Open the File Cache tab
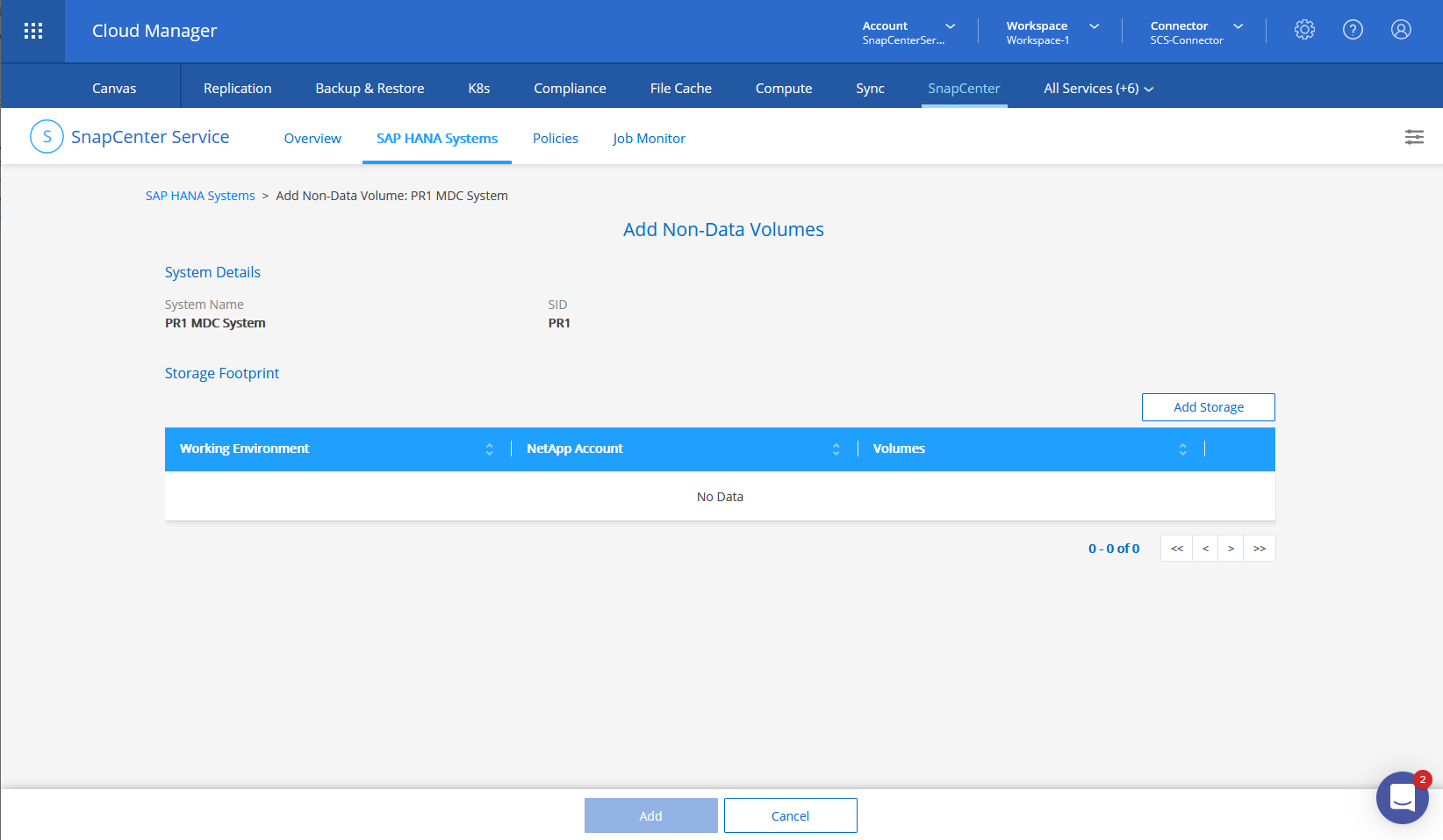1443x840 pixels. pos(681,89)
